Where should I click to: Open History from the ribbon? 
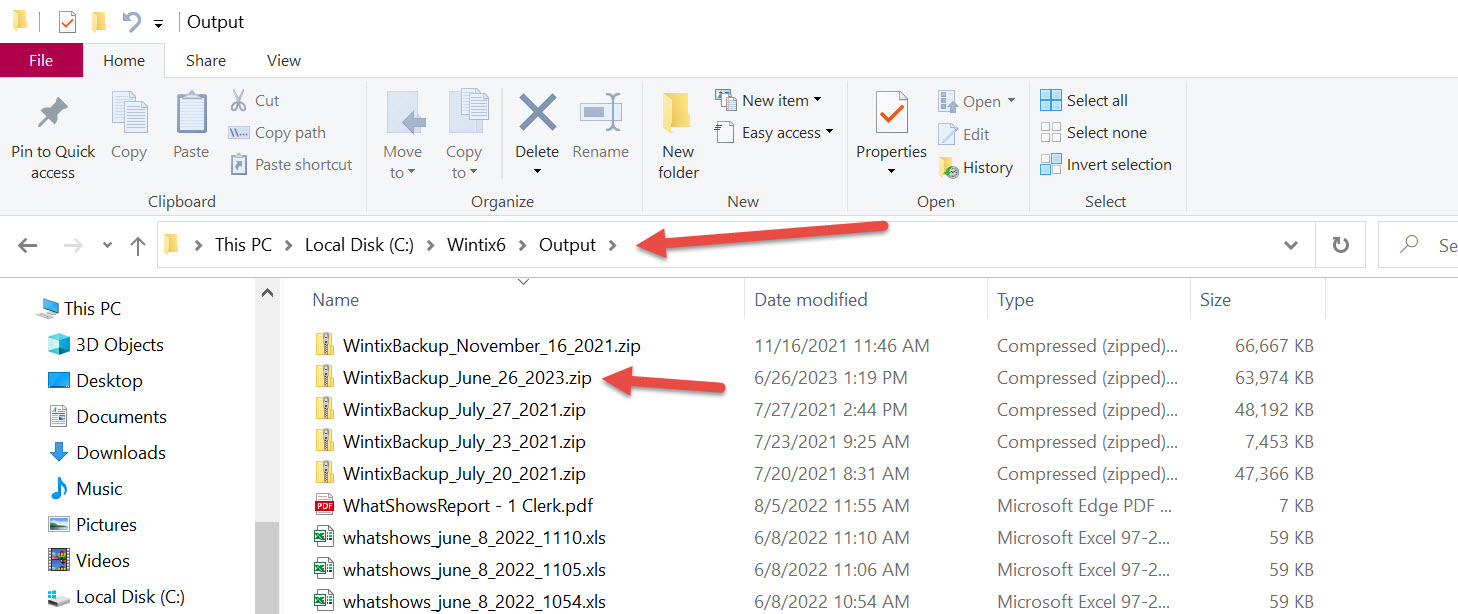pyautogui.click(x=976, y=167)
